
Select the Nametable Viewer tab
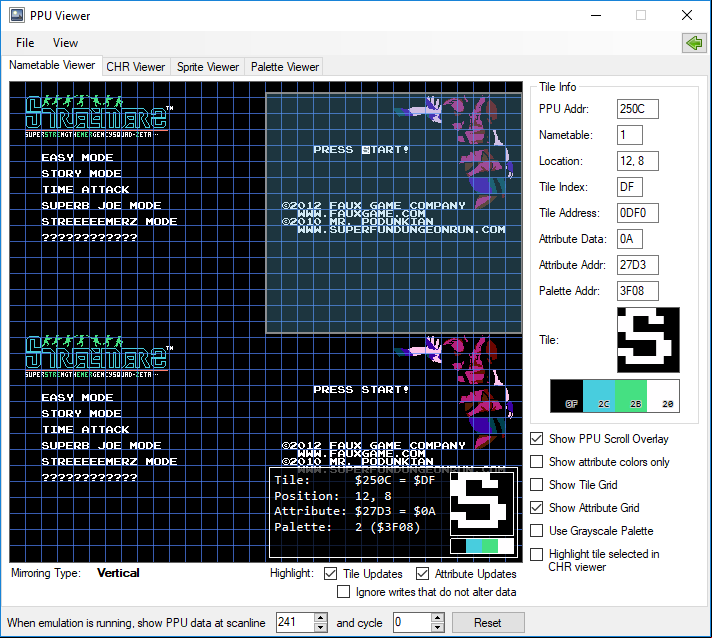52,65
